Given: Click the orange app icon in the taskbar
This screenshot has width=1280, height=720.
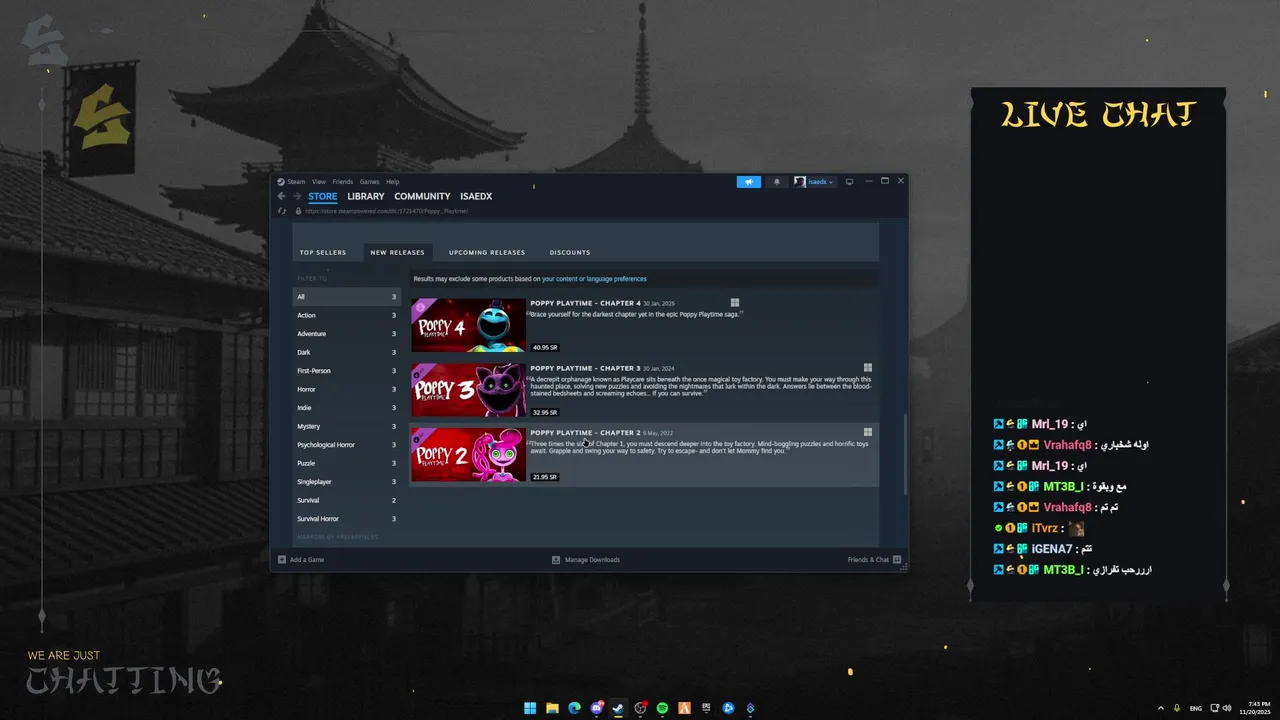Looking at the screenshot, I should (685, 708).
